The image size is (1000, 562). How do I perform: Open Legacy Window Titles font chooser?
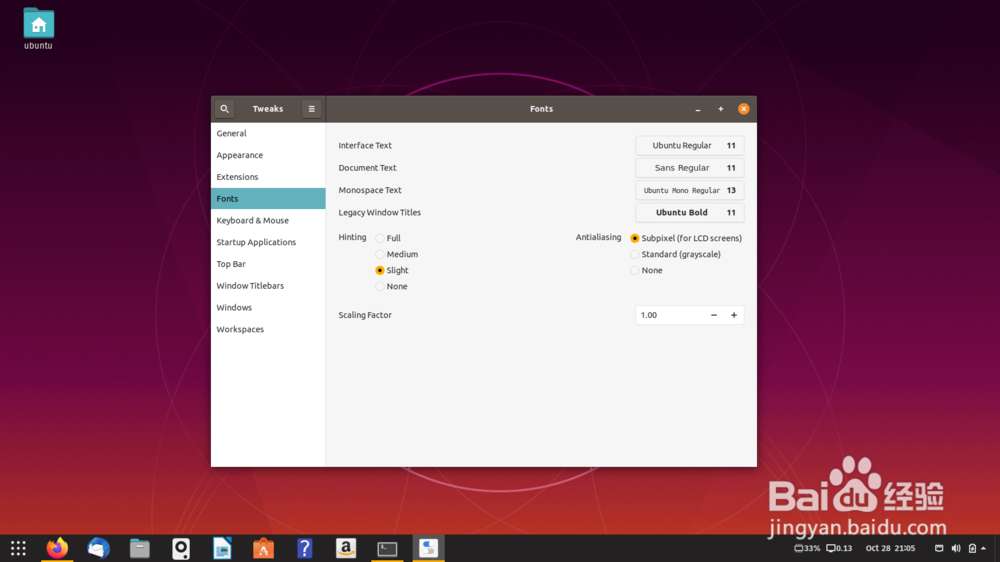[689, 212]
